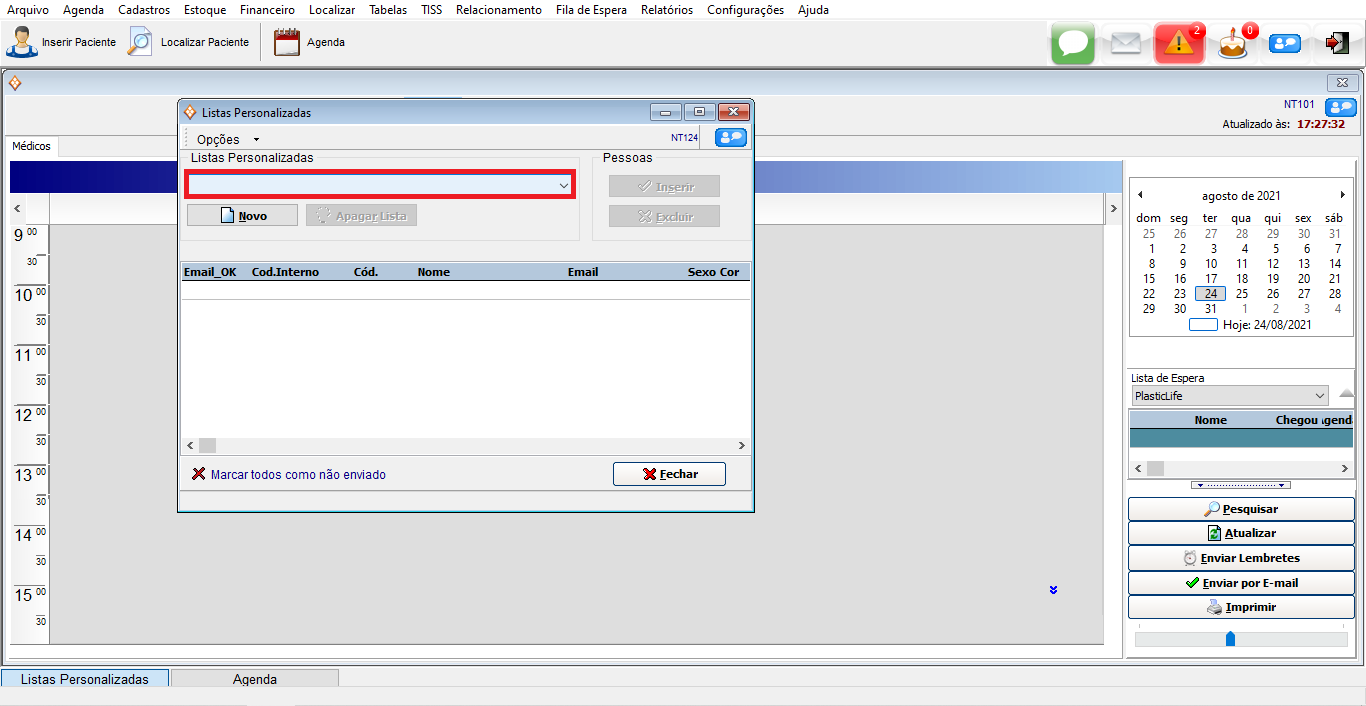The height and width of the screenshot is (706, 1366).
Task: Open the Localizar Paciente search icon
Action: 140,42
